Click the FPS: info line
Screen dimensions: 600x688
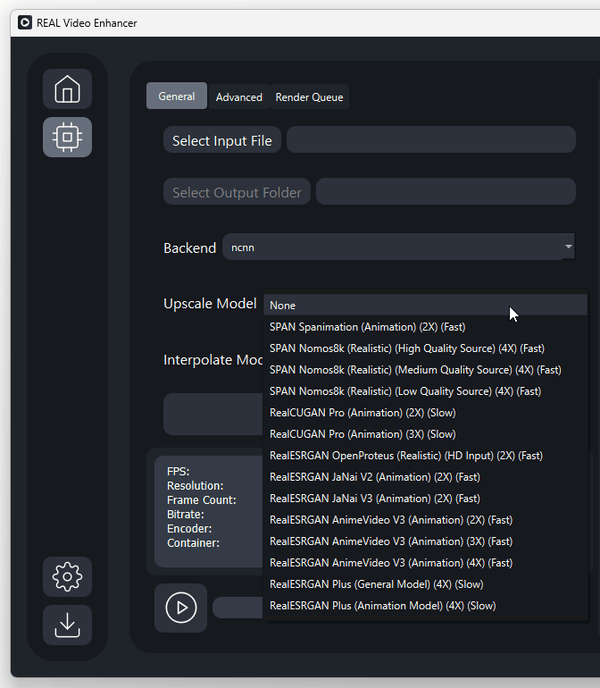178,471
